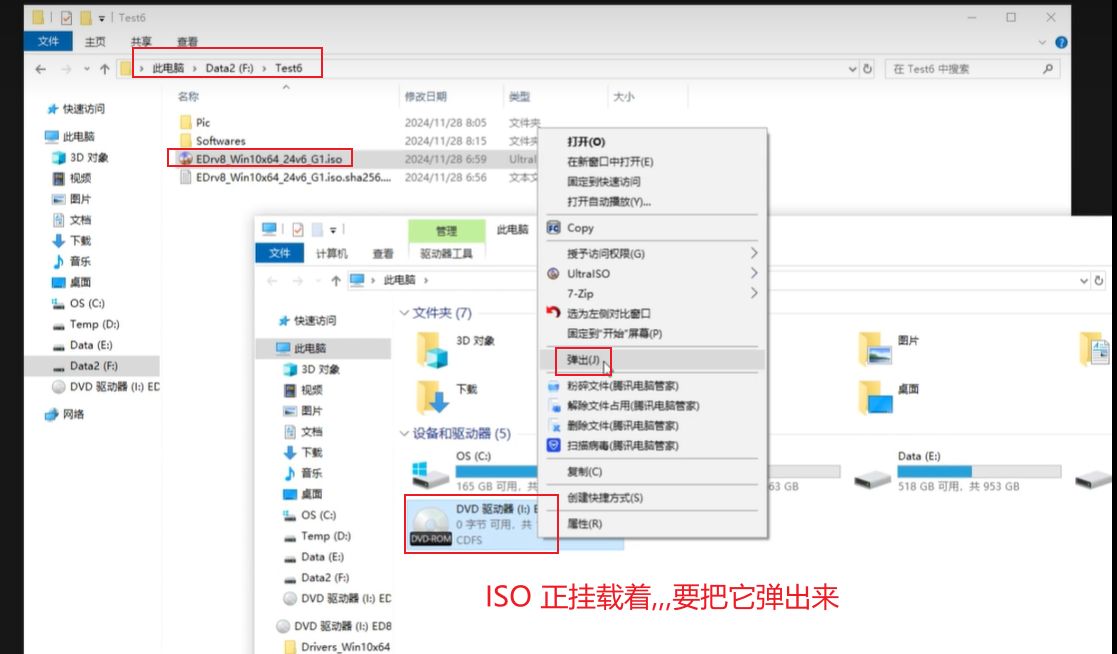Click the help question mark icon
Image resolution: width=1117 pixels, height=654 pixels.
(x=1061, y=42)
